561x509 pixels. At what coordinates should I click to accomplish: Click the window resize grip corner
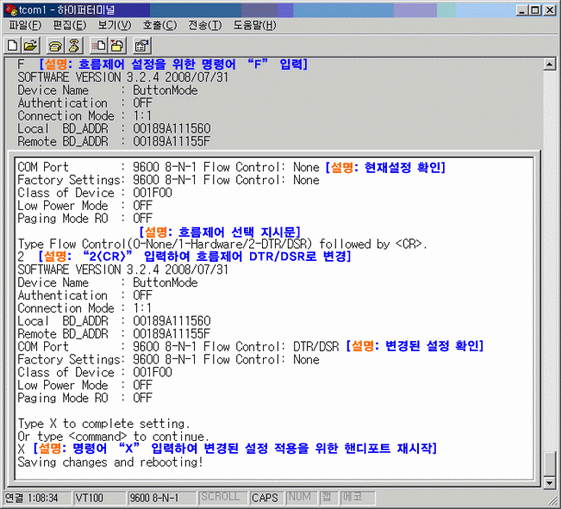[x=553, y=501]
